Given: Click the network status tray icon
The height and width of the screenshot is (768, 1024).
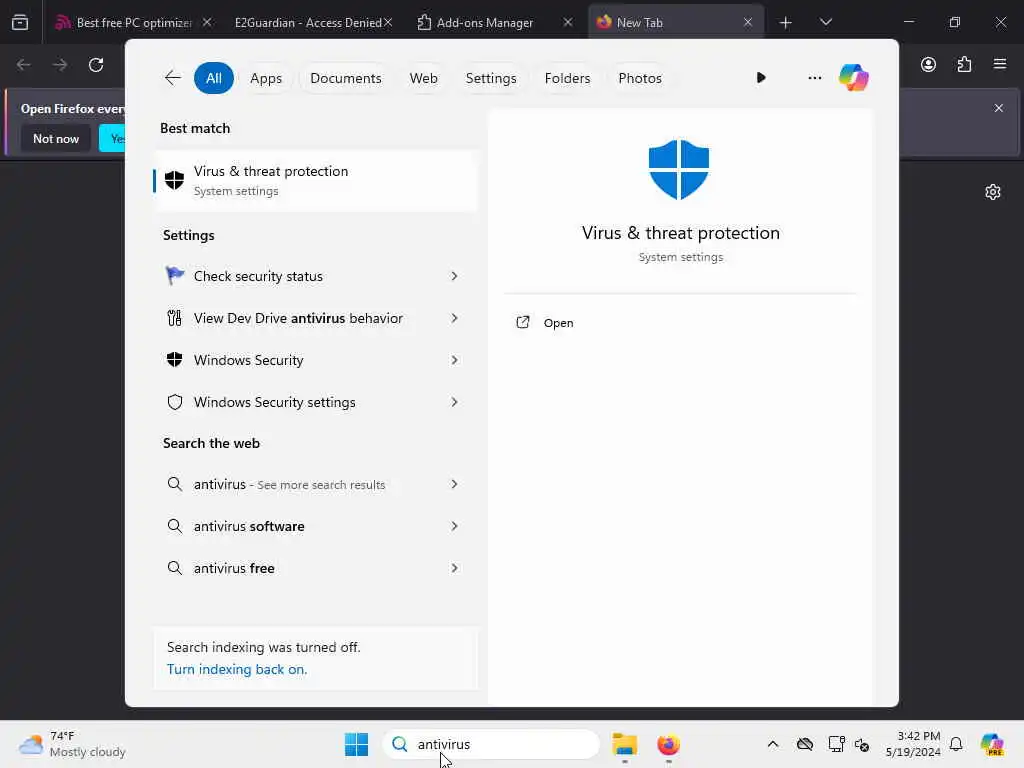Looking at the screenshot, I should click(836, 744).
